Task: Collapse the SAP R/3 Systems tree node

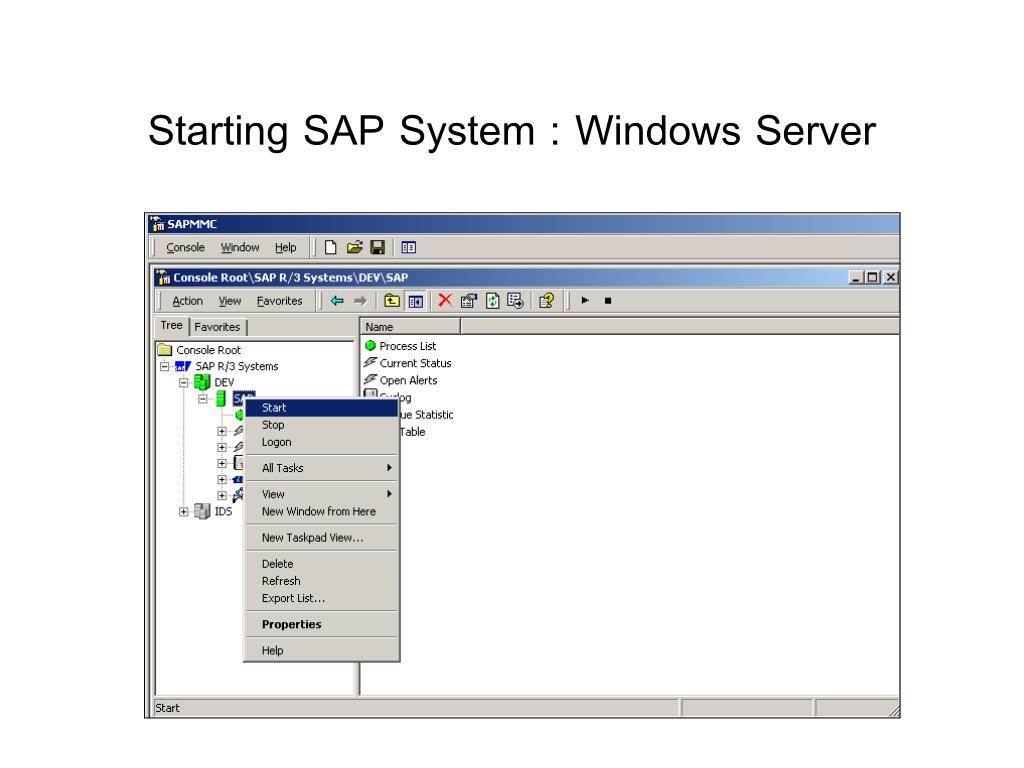Action: [165, 366]
